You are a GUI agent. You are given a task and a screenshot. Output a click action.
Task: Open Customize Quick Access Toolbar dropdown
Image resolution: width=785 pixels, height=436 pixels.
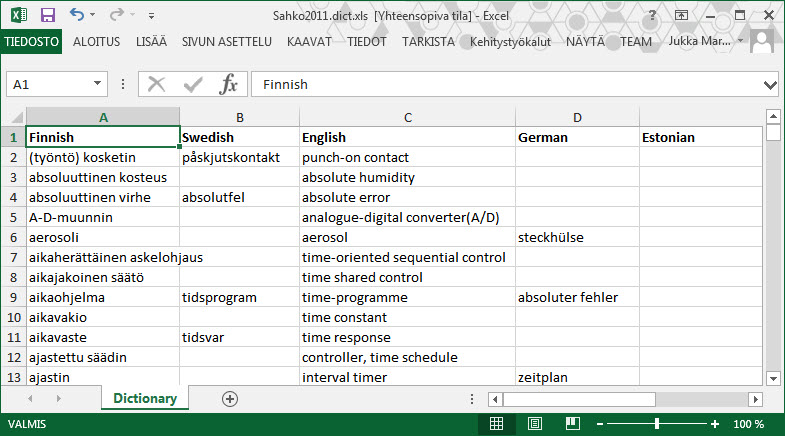[x=151, y=16]
